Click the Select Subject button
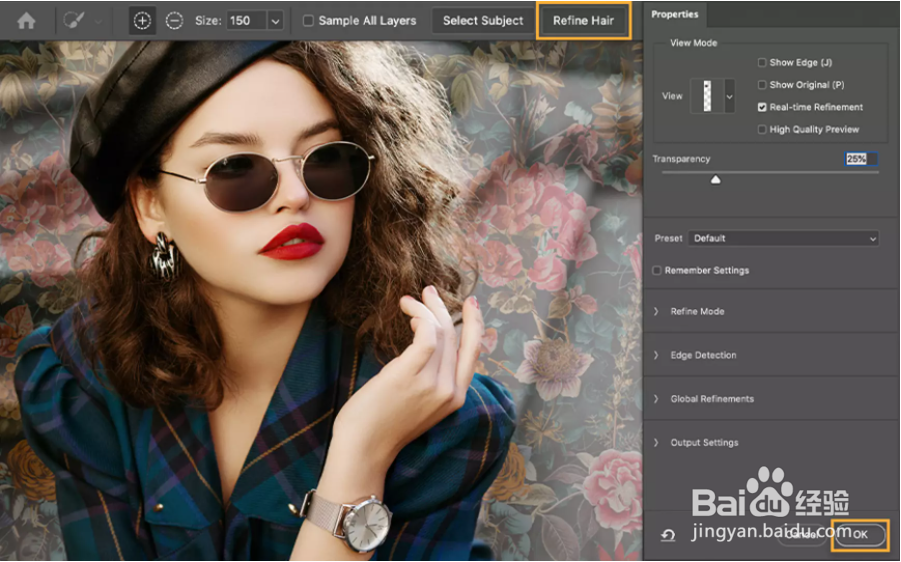 point(483,21)
